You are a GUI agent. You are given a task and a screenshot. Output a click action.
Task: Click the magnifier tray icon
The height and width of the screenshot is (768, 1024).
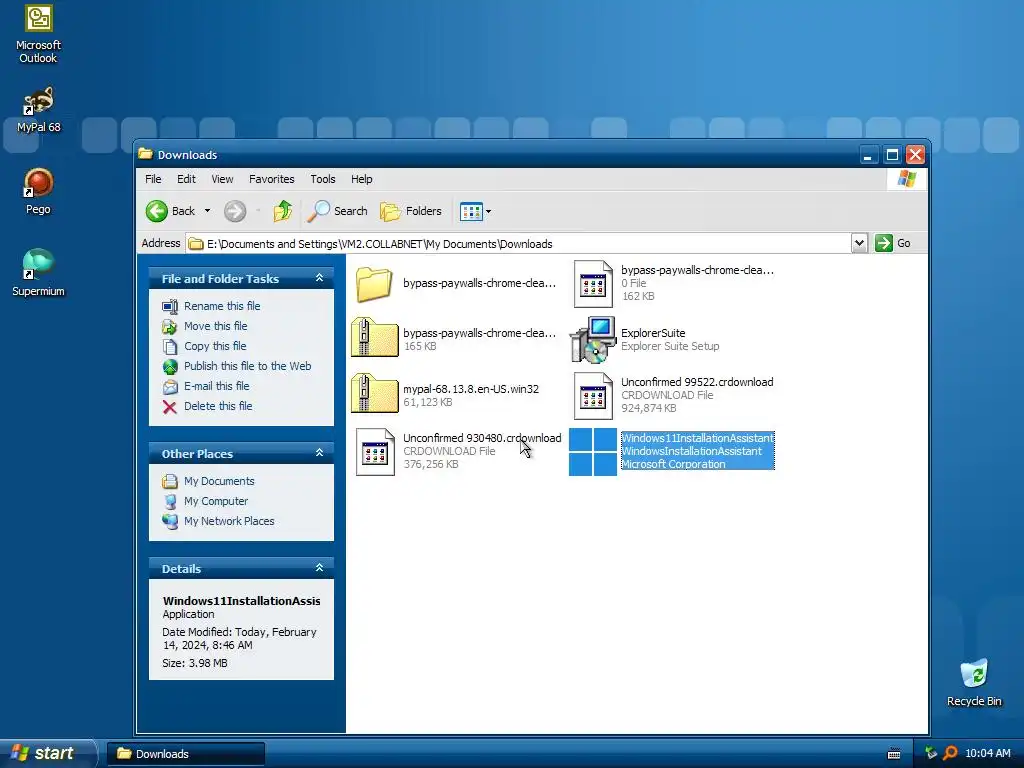(950, 753)
